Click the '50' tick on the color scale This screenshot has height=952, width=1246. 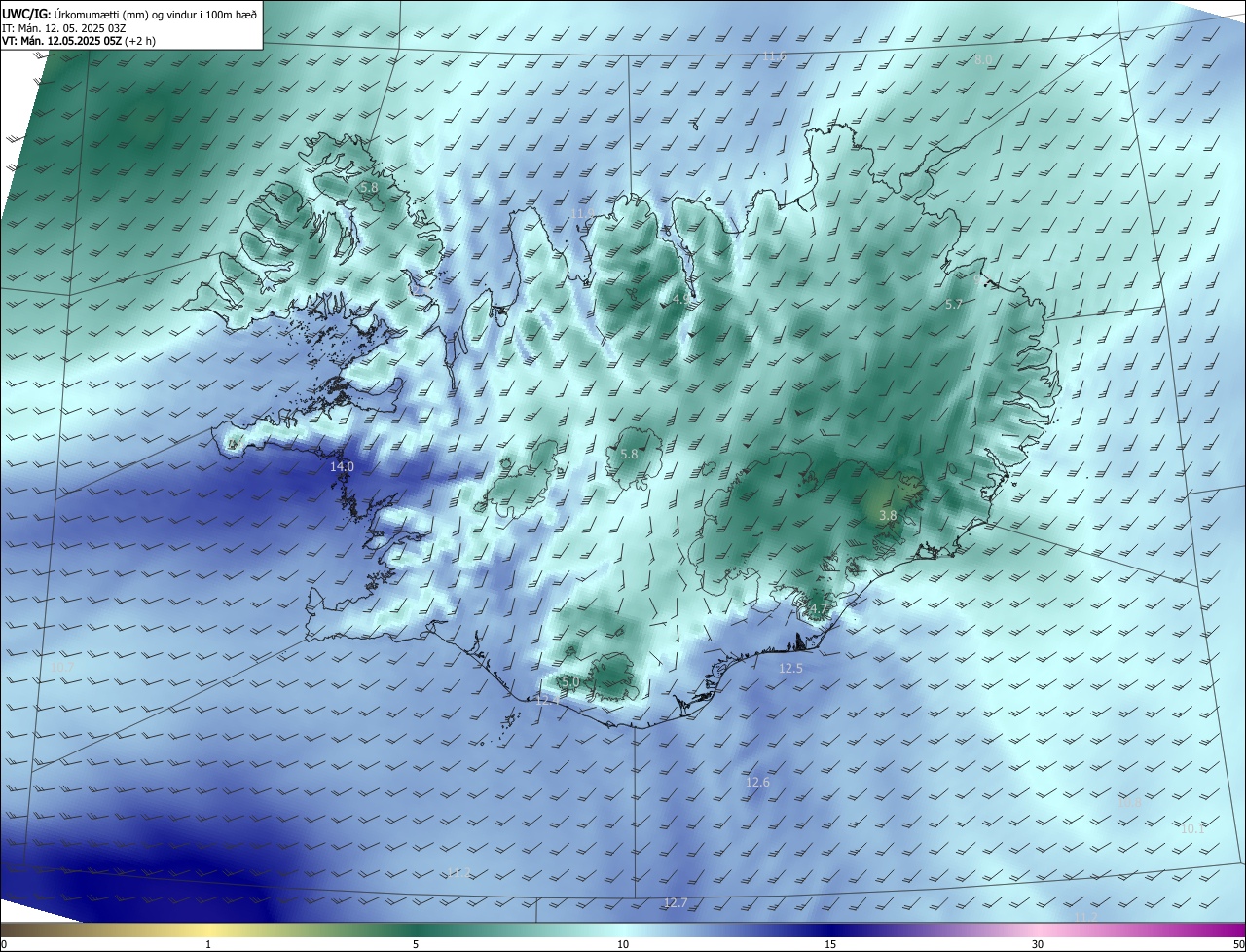pyautogui.click(x=1238, y=945)
